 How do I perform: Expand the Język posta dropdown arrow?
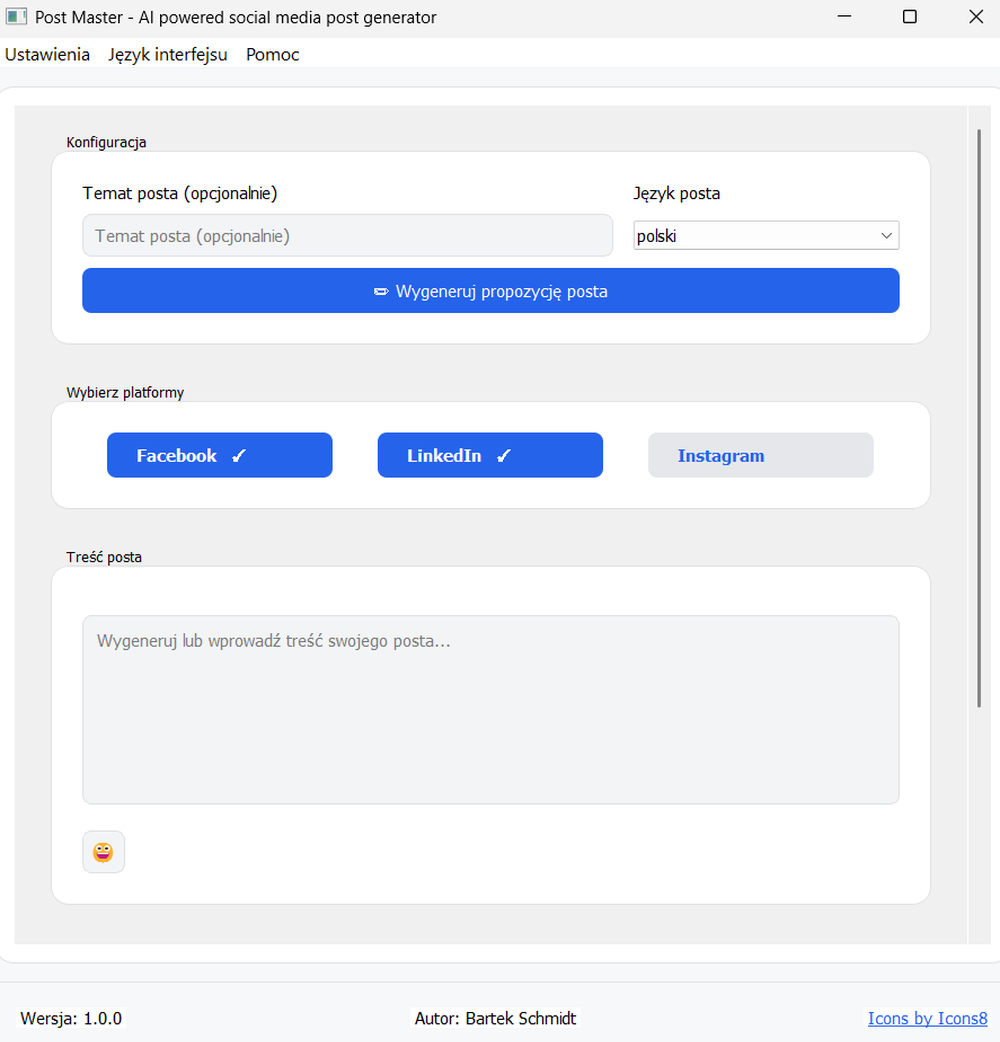(x=886, y=236)
